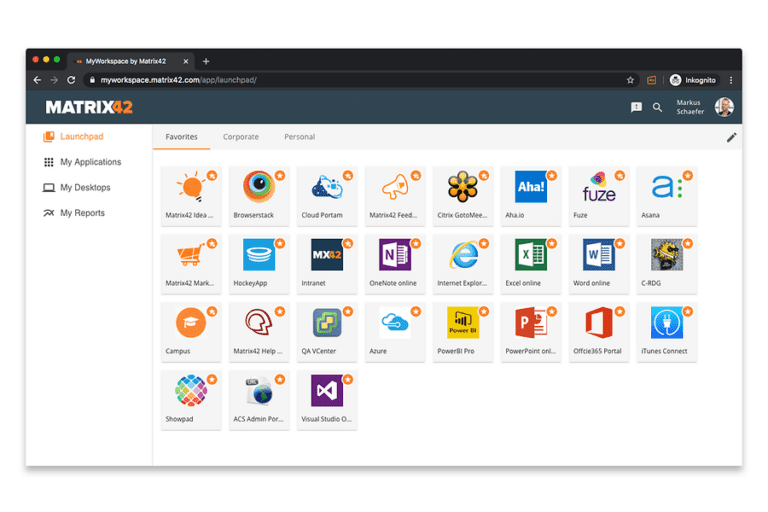Image resolution: width=768 pixels, height=512 pixels.
Task: Open My Reports in the sidebar
Action: [74, 213]
